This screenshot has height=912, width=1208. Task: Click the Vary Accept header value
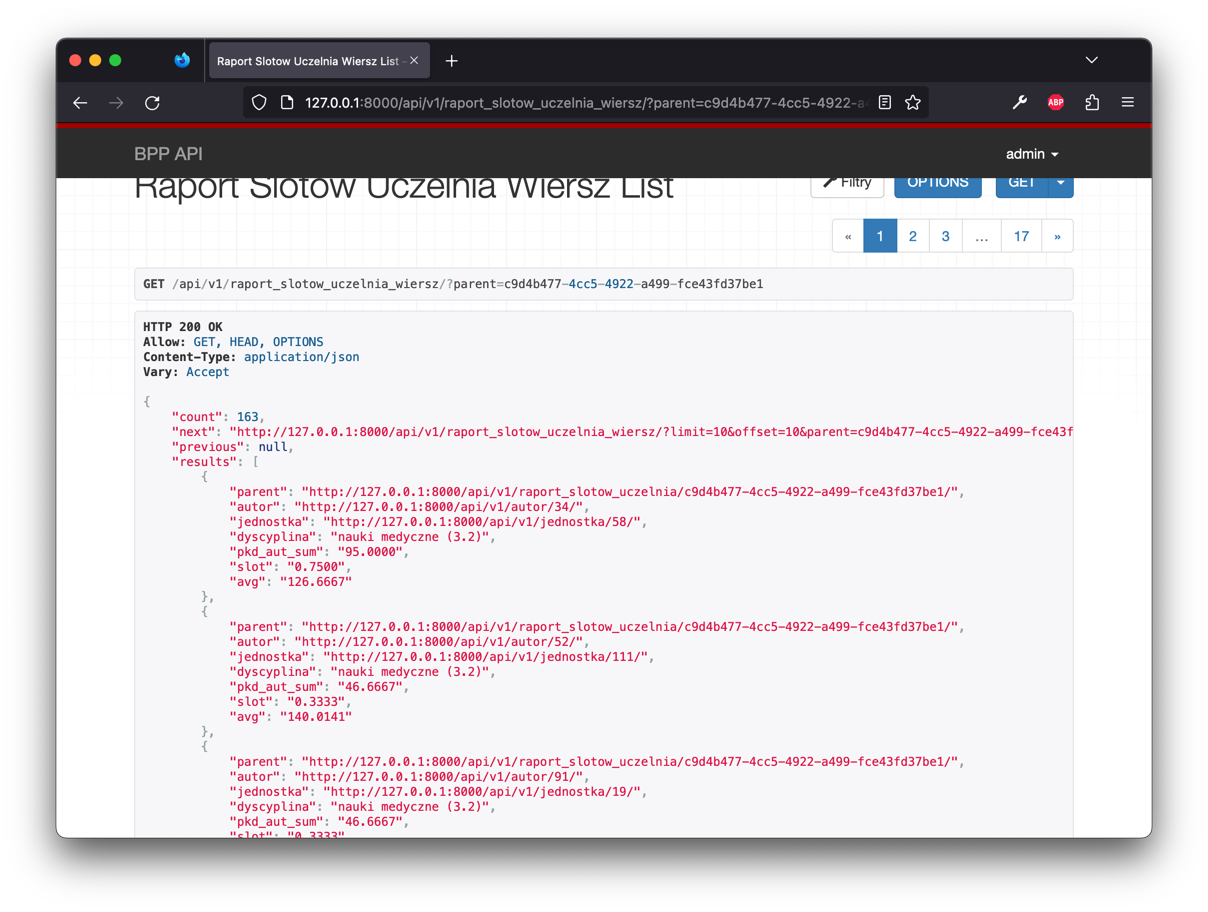point(207,372)
